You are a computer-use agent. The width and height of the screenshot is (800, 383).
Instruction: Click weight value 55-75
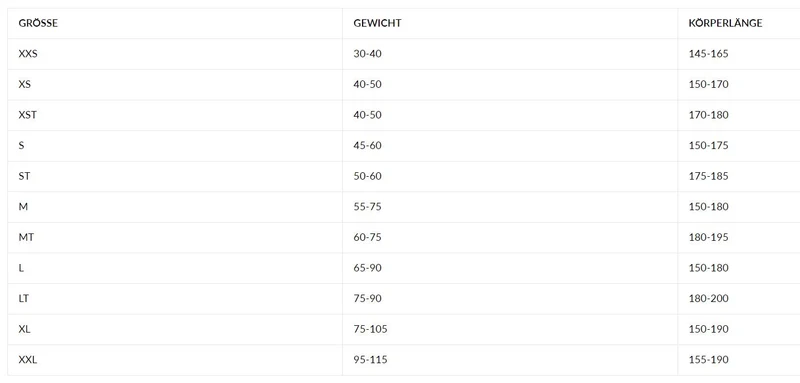[367, 207]
